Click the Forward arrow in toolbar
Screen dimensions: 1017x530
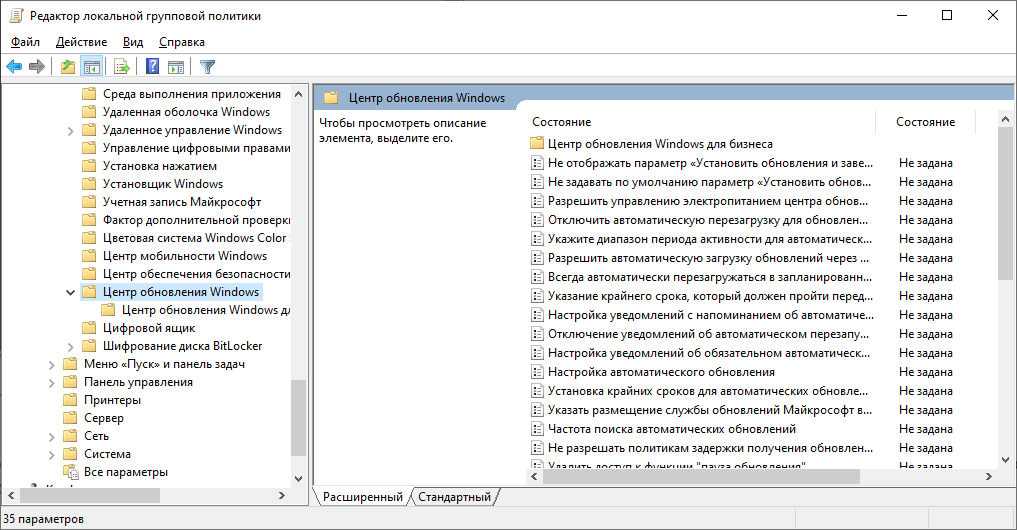[x=37, y=67]
